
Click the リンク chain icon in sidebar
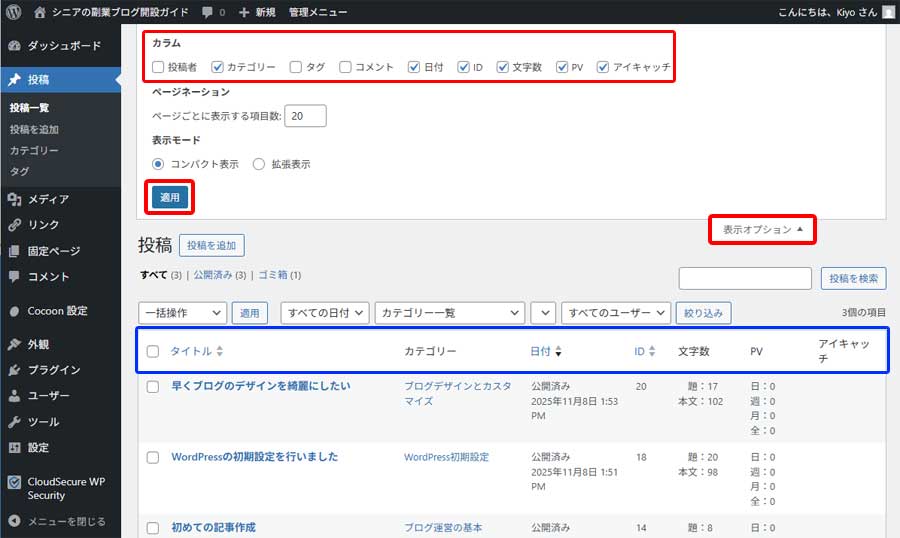(x=14, y=225)
